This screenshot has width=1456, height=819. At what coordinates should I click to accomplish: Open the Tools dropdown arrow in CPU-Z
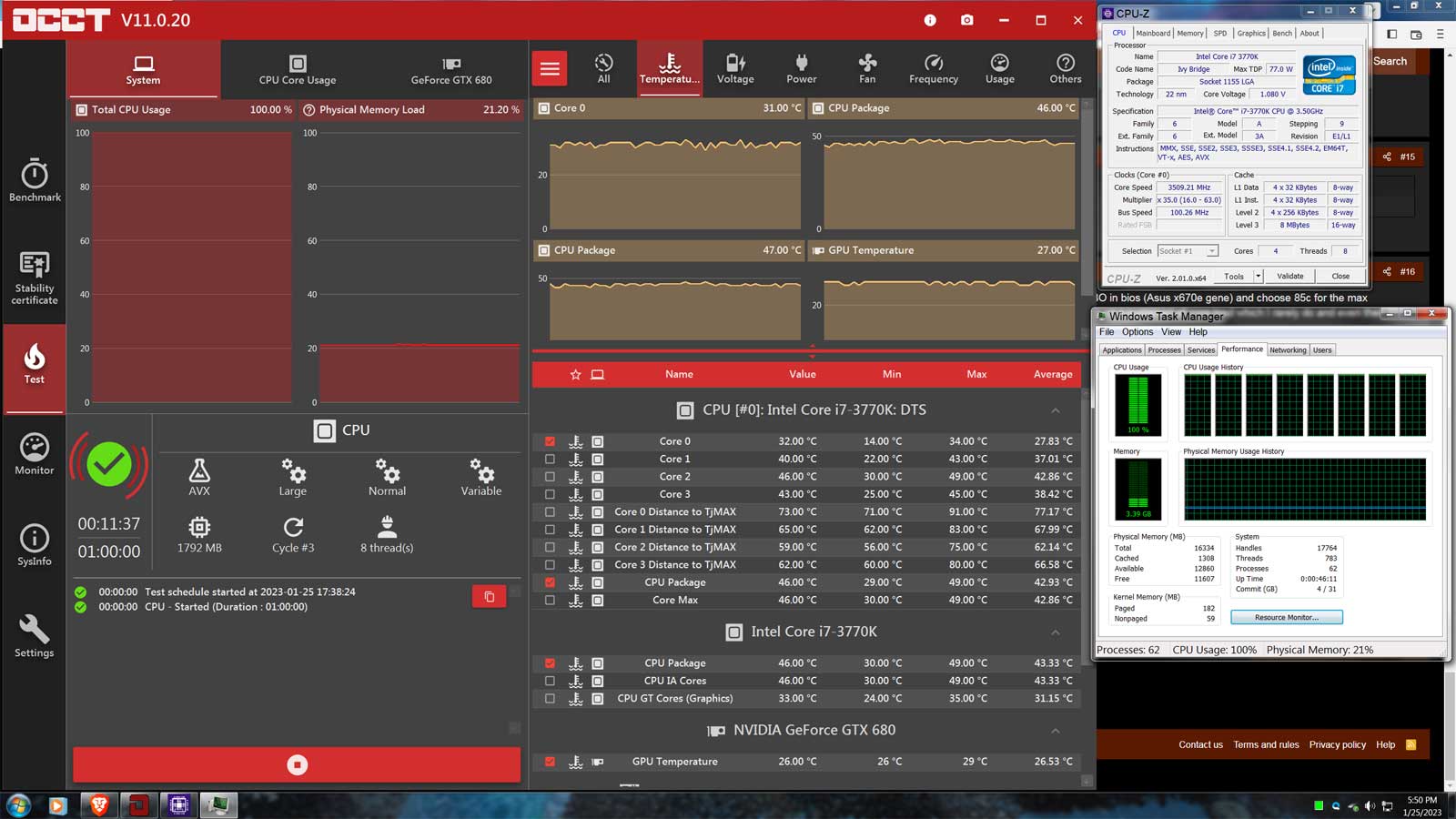pyautogui.click(x=1259, y=277)
